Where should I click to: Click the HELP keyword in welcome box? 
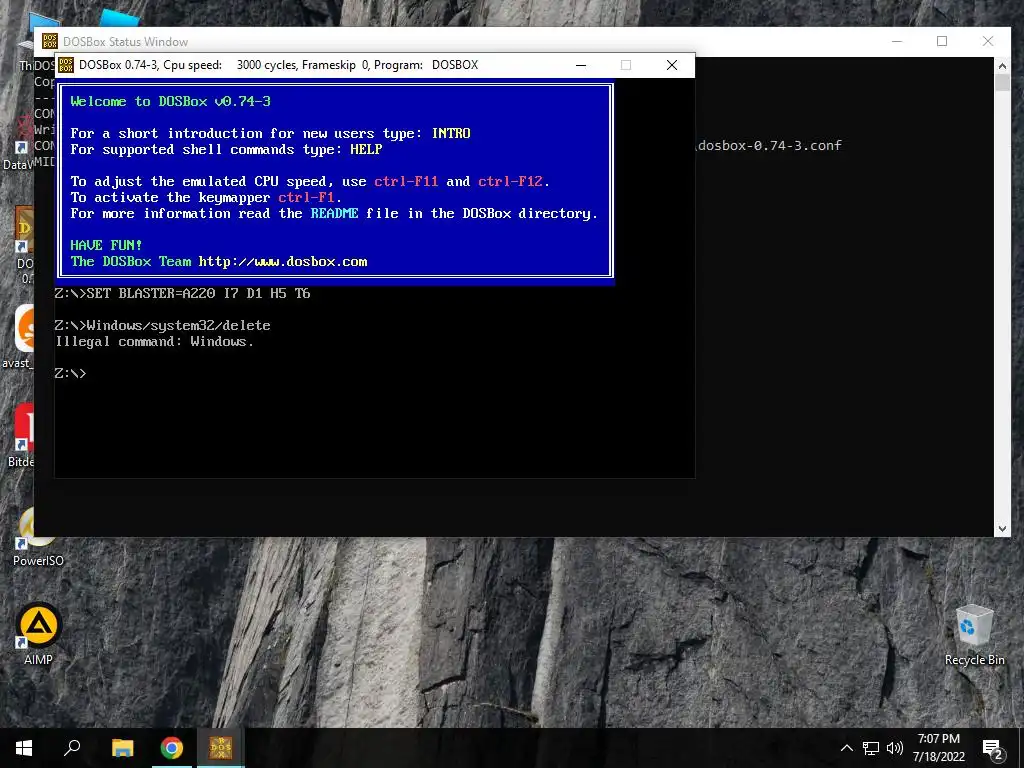(366, 150)
